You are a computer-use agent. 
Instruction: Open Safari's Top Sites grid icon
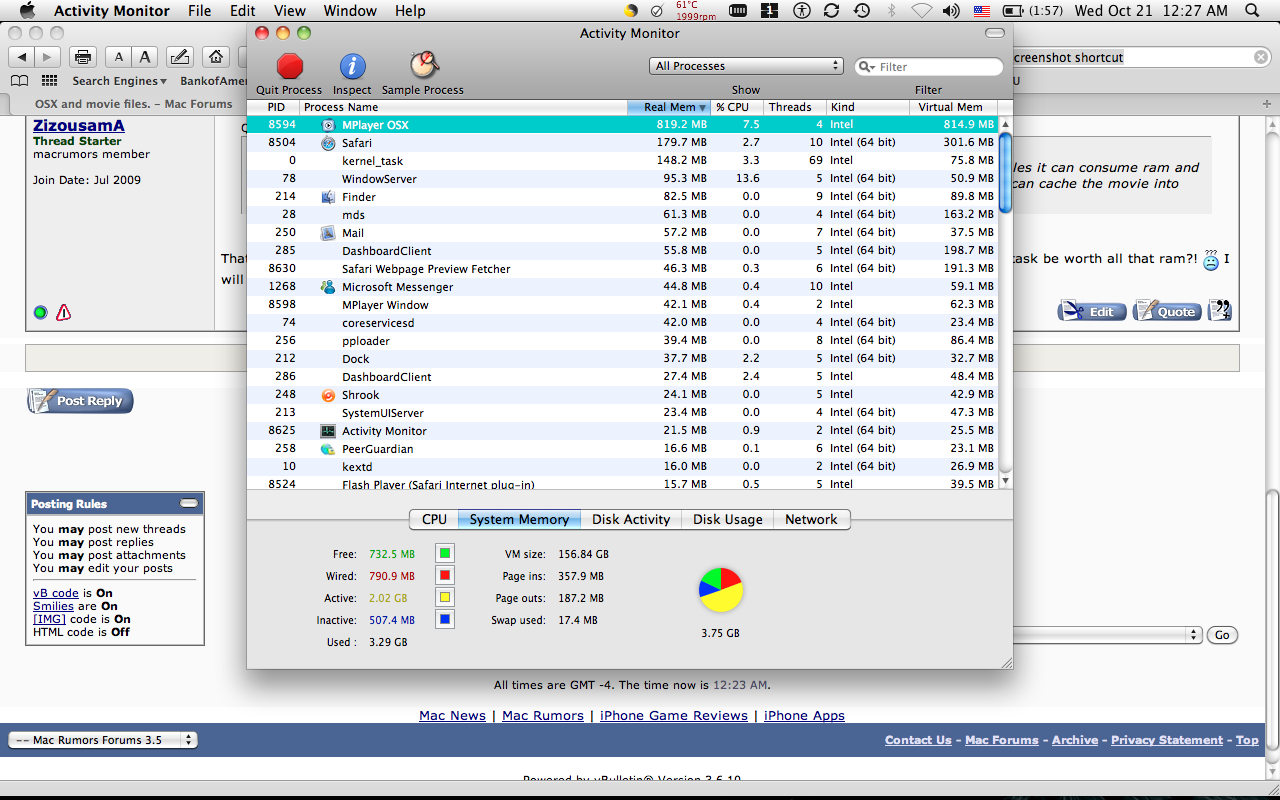[48, 81]
